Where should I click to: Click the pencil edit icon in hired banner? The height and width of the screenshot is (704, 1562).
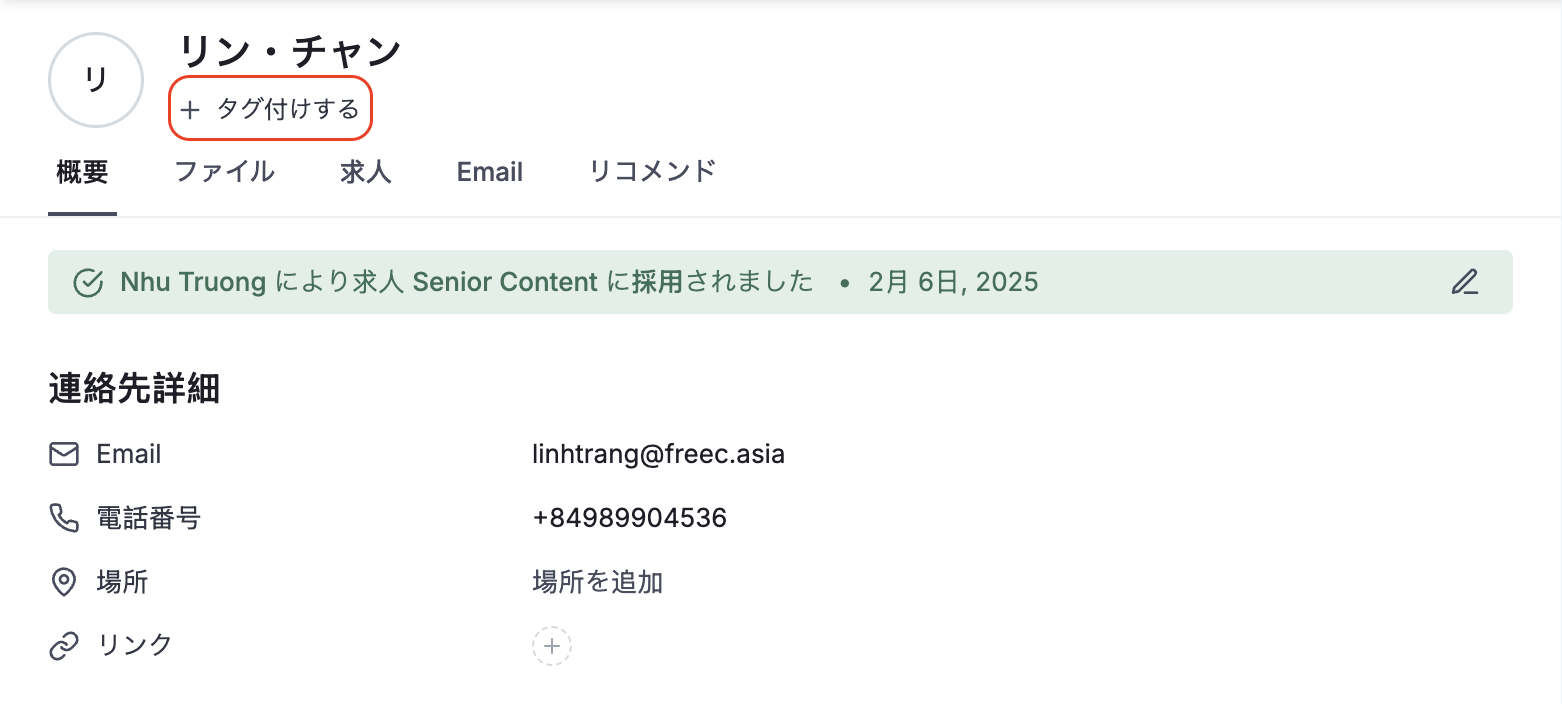pos(1464,282)
